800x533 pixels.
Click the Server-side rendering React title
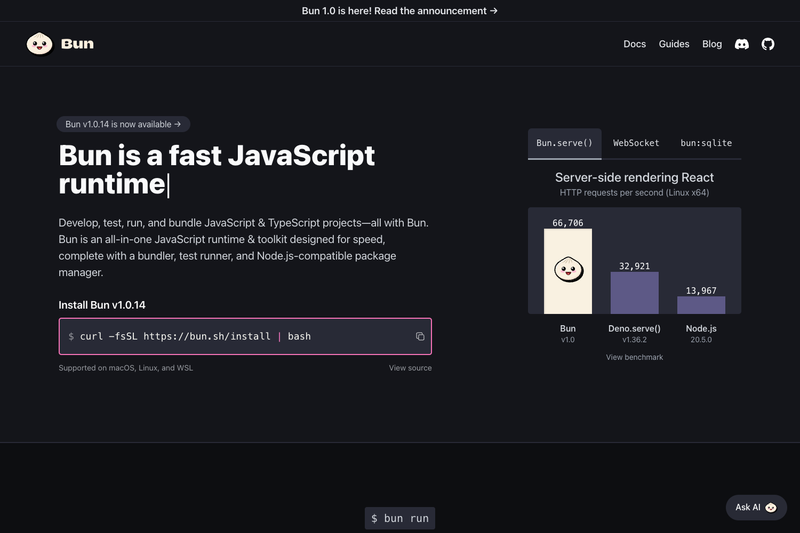(634, 177)
